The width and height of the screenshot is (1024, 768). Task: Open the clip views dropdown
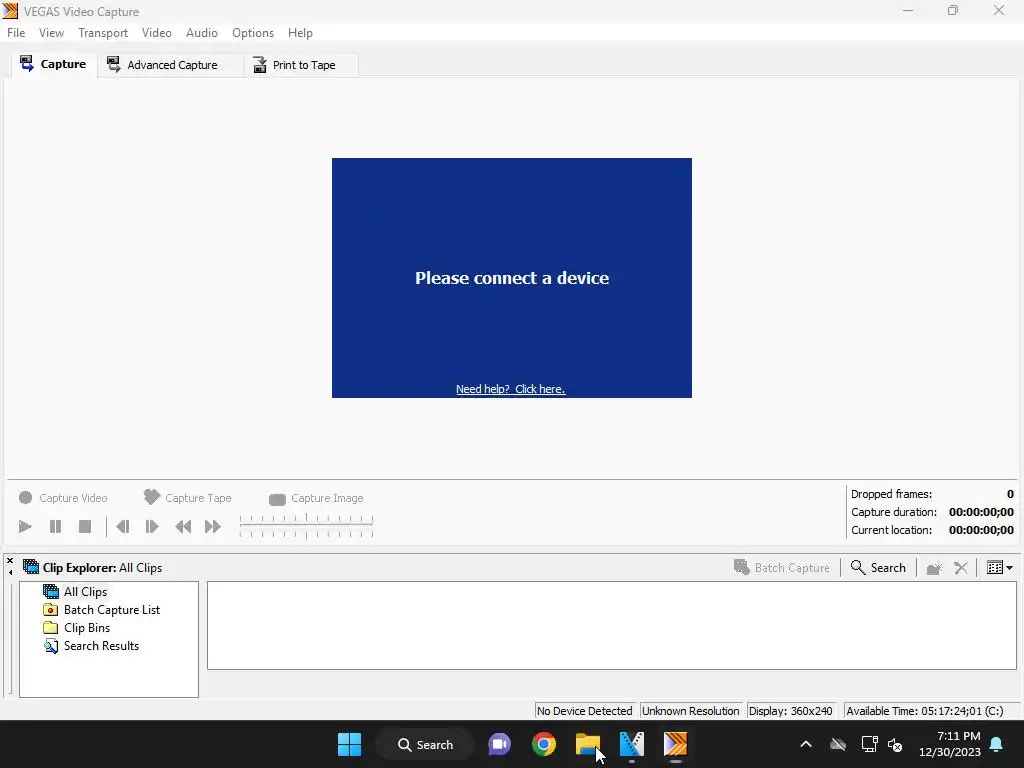click(x=1000, y=568)
